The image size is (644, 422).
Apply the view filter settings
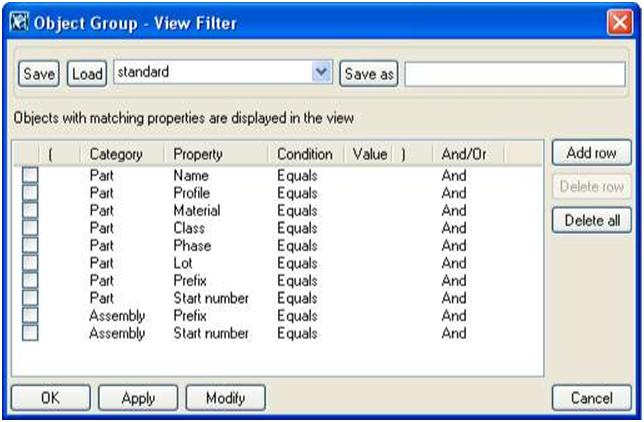(138, 397)
